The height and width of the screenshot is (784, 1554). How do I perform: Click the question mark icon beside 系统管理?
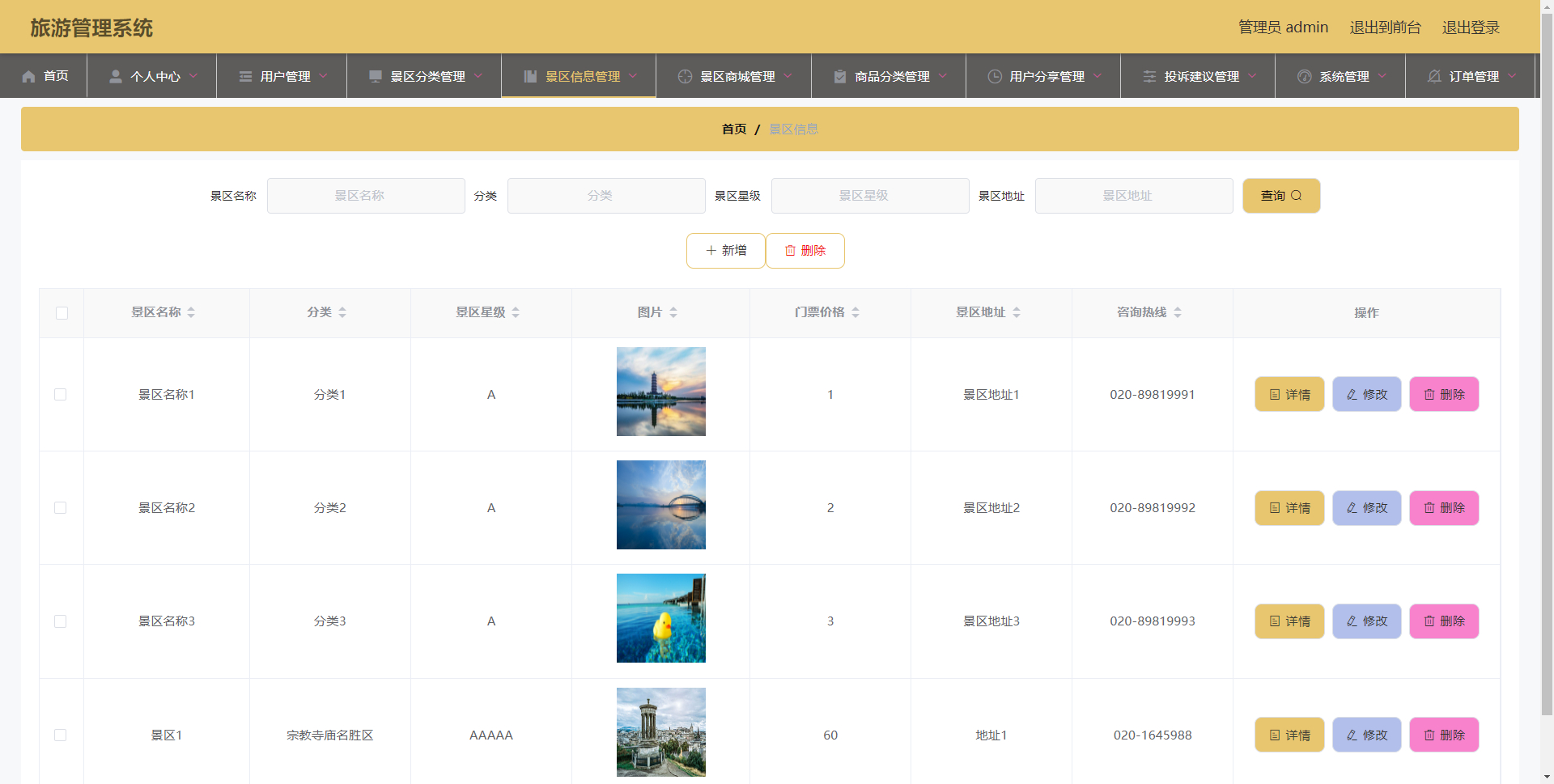[x=1305, y=76]
